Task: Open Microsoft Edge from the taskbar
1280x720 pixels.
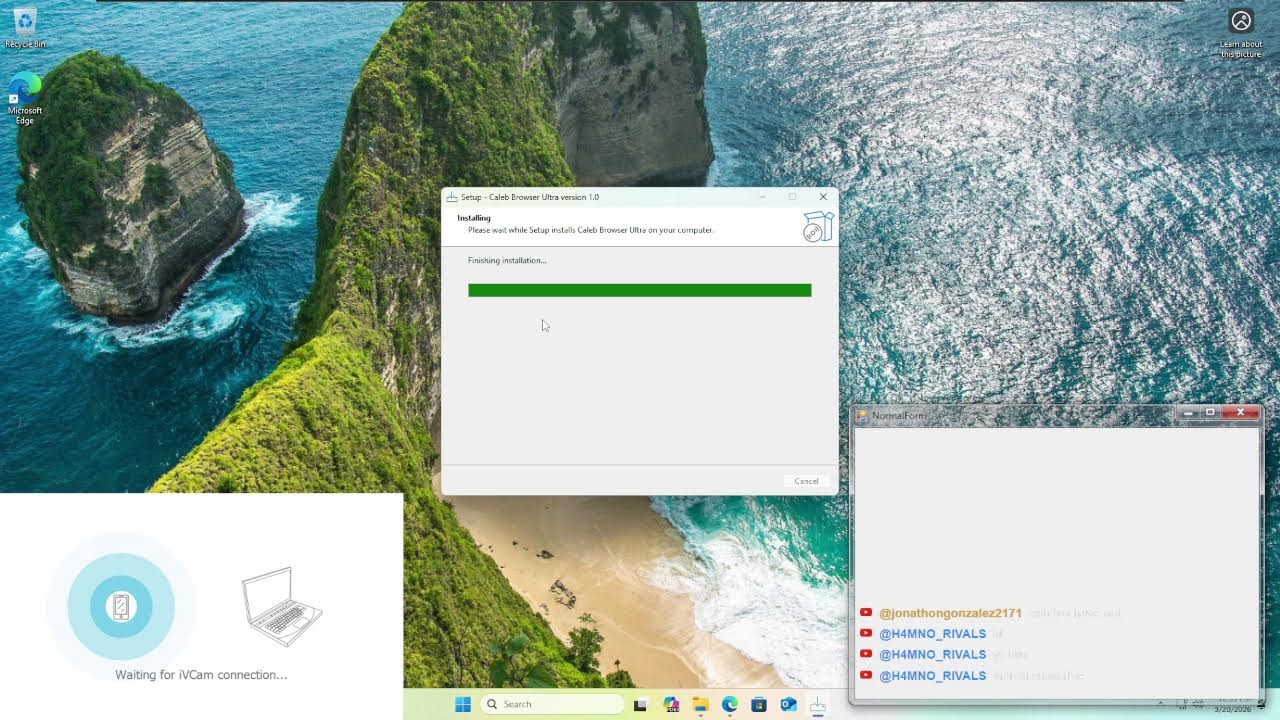Action: [x=730, y=704]
